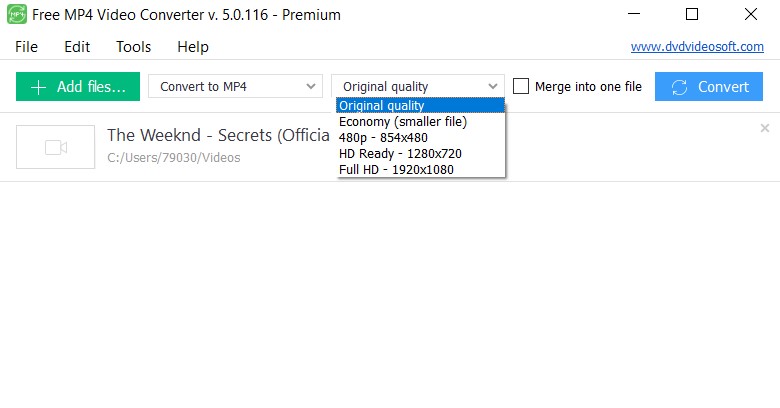This screenshot has width=780, height=408.
Task: Click the video camera placeholder thumbnail
Action: tap(55, 147)
